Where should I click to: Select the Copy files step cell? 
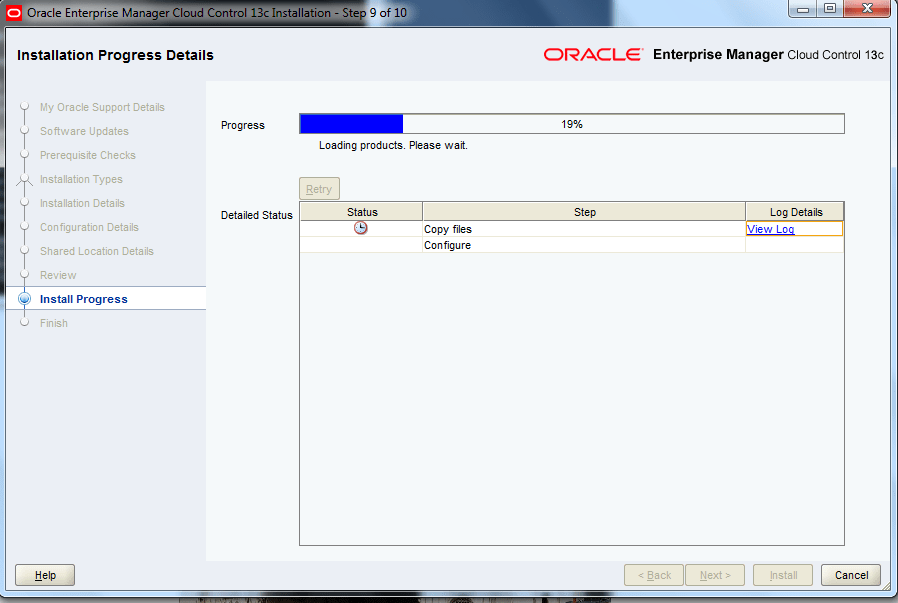tap(584, 229)
